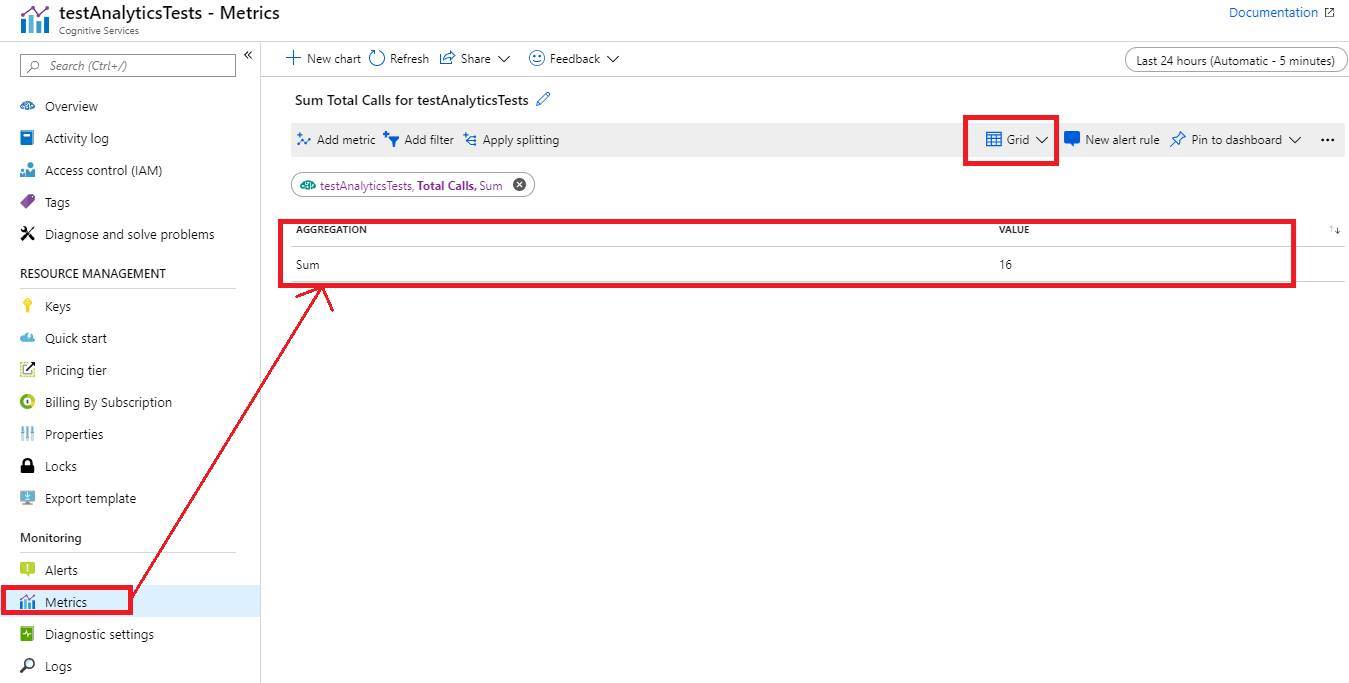Collapse the sidebar with double chevron
This screenshot has height=683, width=1349.
click(248, 55)
